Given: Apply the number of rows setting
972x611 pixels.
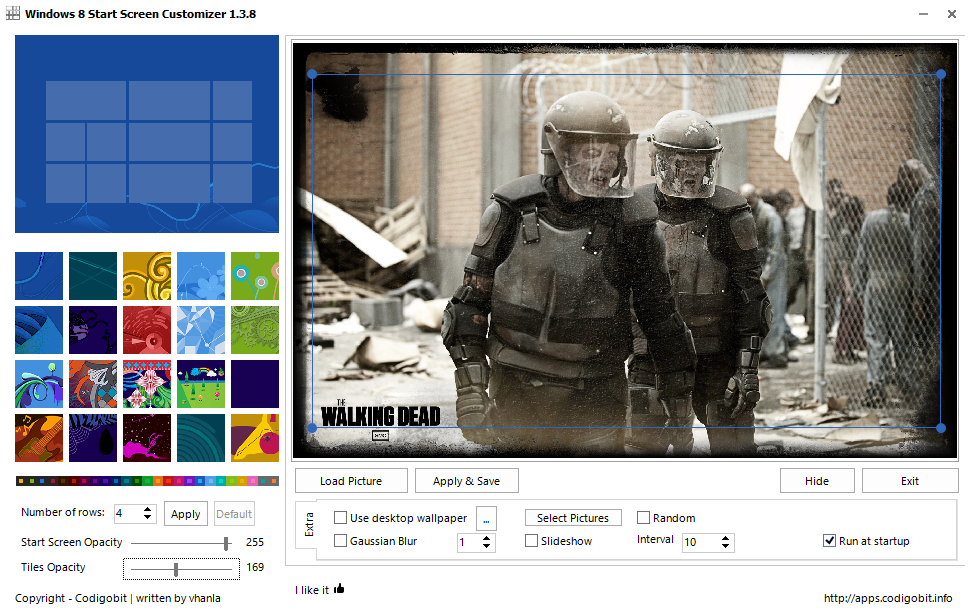Looking at the screenshot, I should [x=185, y=514].
